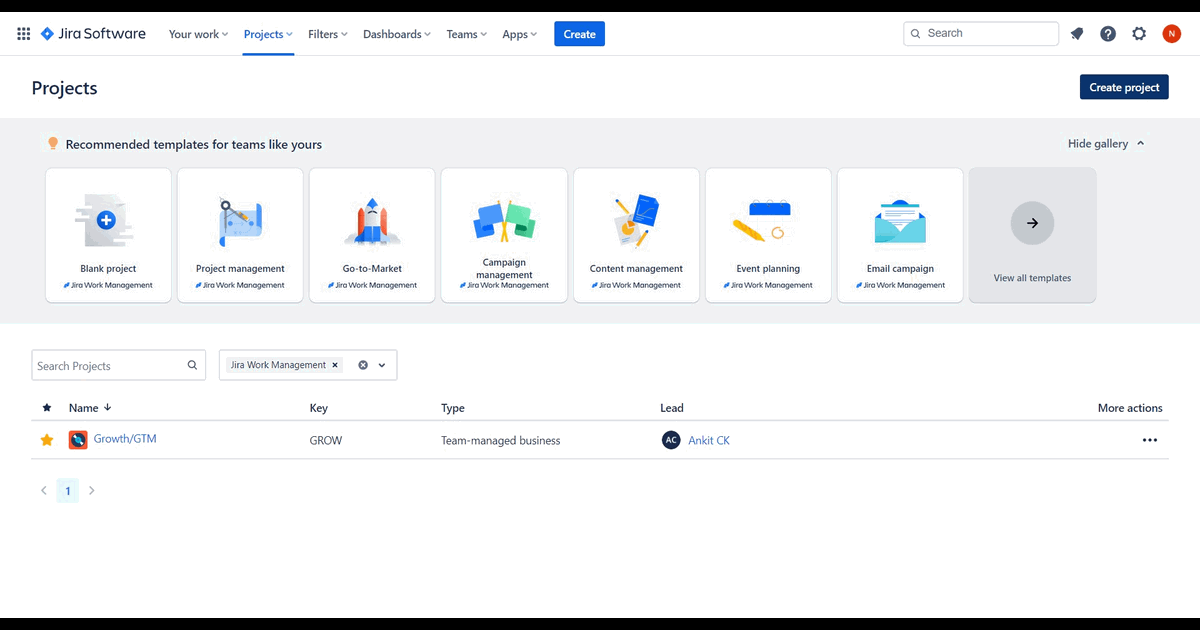The image size is (1200, 630).
Task: Open the Your work menu
Action: coord(198,34)
